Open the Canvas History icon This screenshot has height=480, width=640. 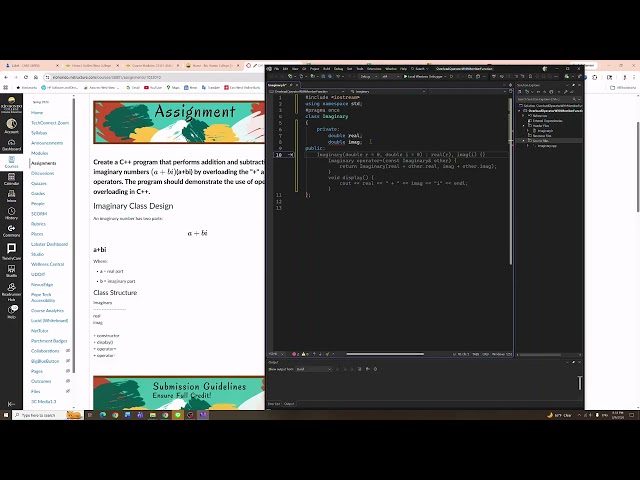point(11,213)
